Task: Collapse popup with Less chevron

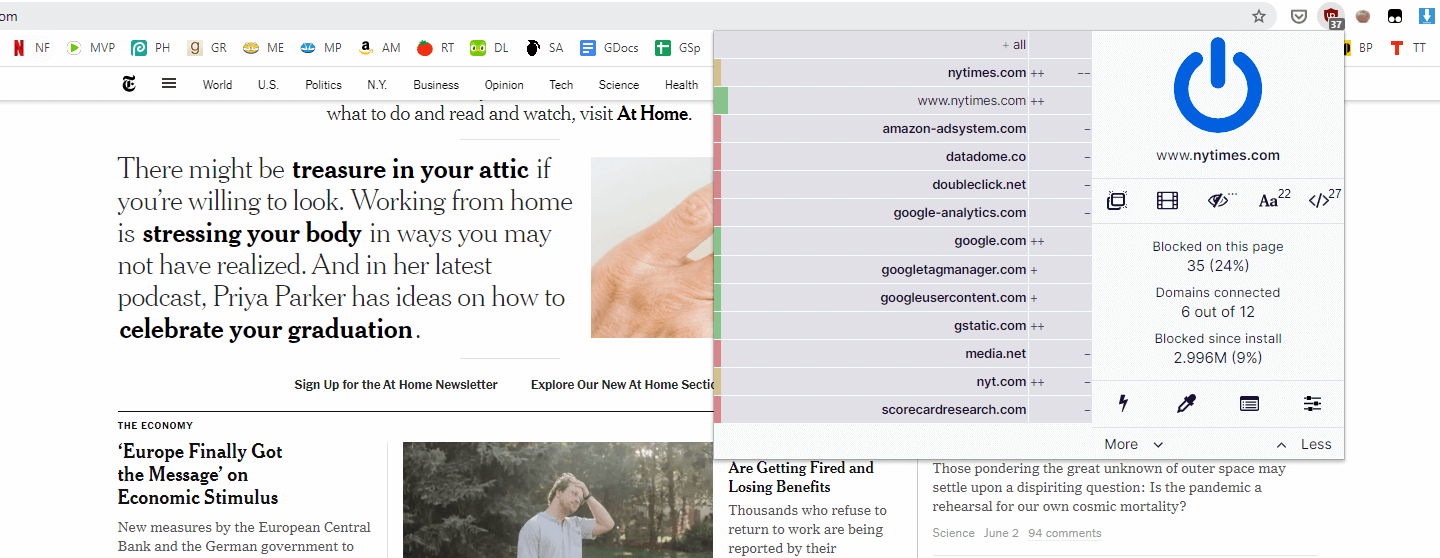Action: coord(1303,444)
